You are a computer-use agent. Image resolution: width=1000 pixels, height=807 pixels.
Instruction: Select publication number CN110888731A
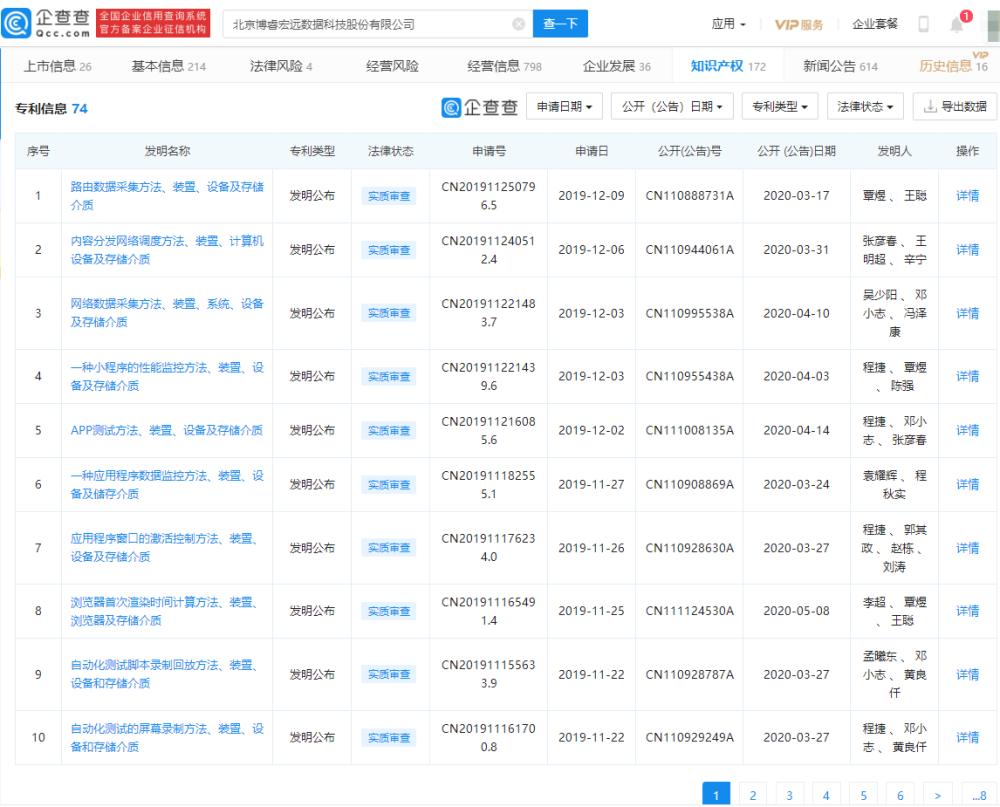point(689,196)
